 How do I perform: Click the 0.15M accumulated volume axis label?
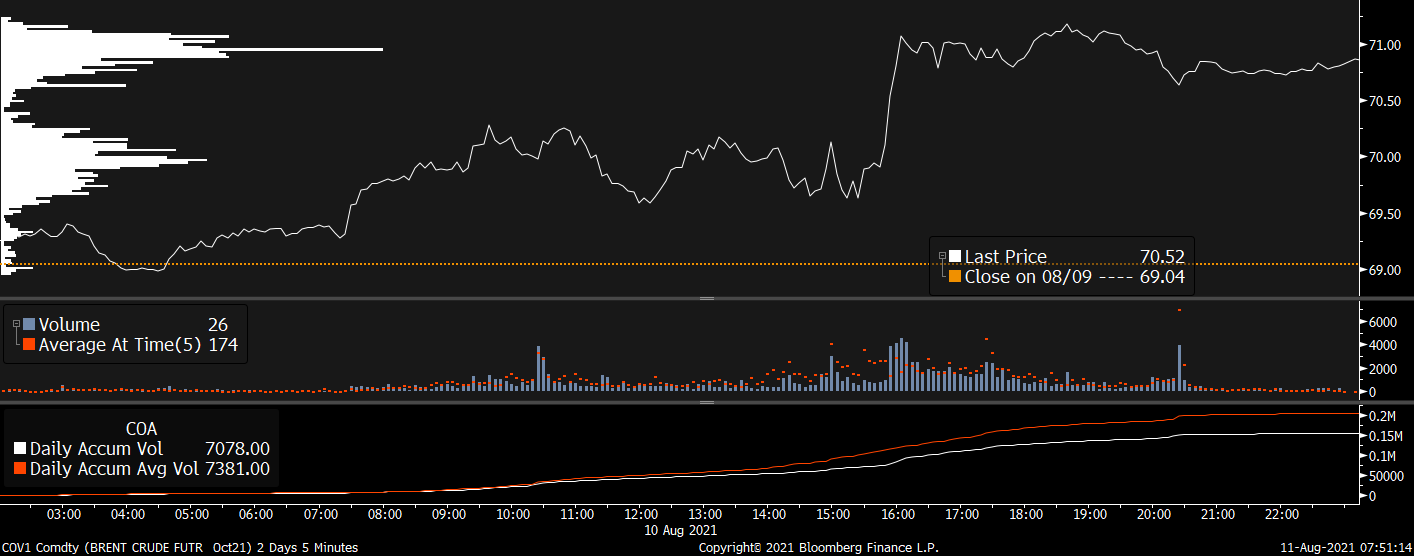pyautogui.click(x=1386, y=436)
